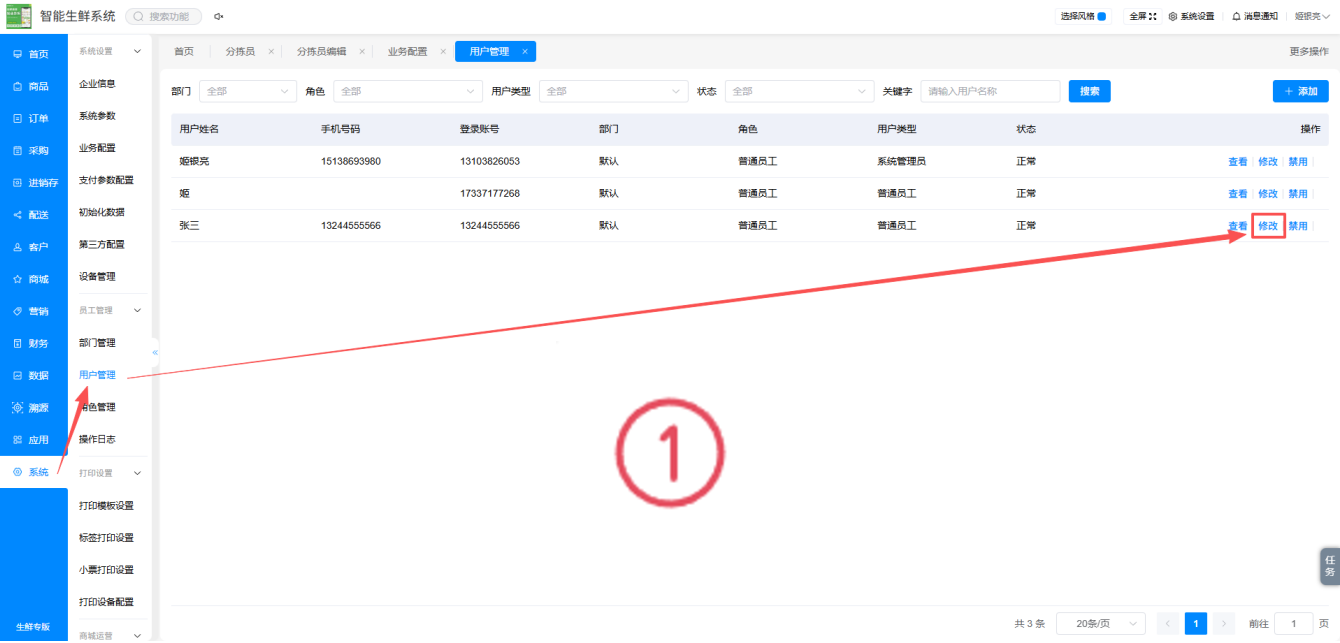The height and width of the screenshot is (643, 1340).
Task: Expand the 用户类型 filter dropdown
Action: [x=613, y=91]
